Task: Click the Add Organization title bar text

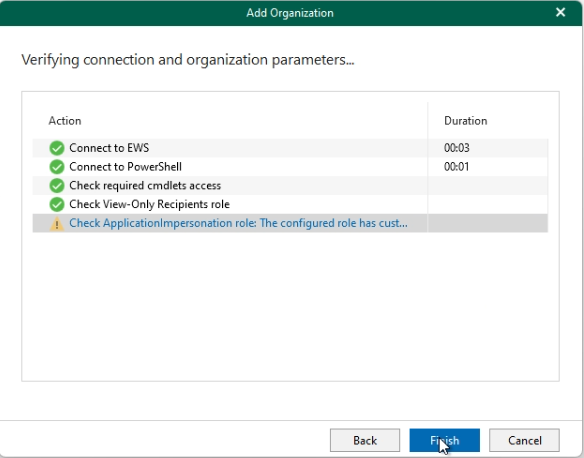Action: click(290, 13)
